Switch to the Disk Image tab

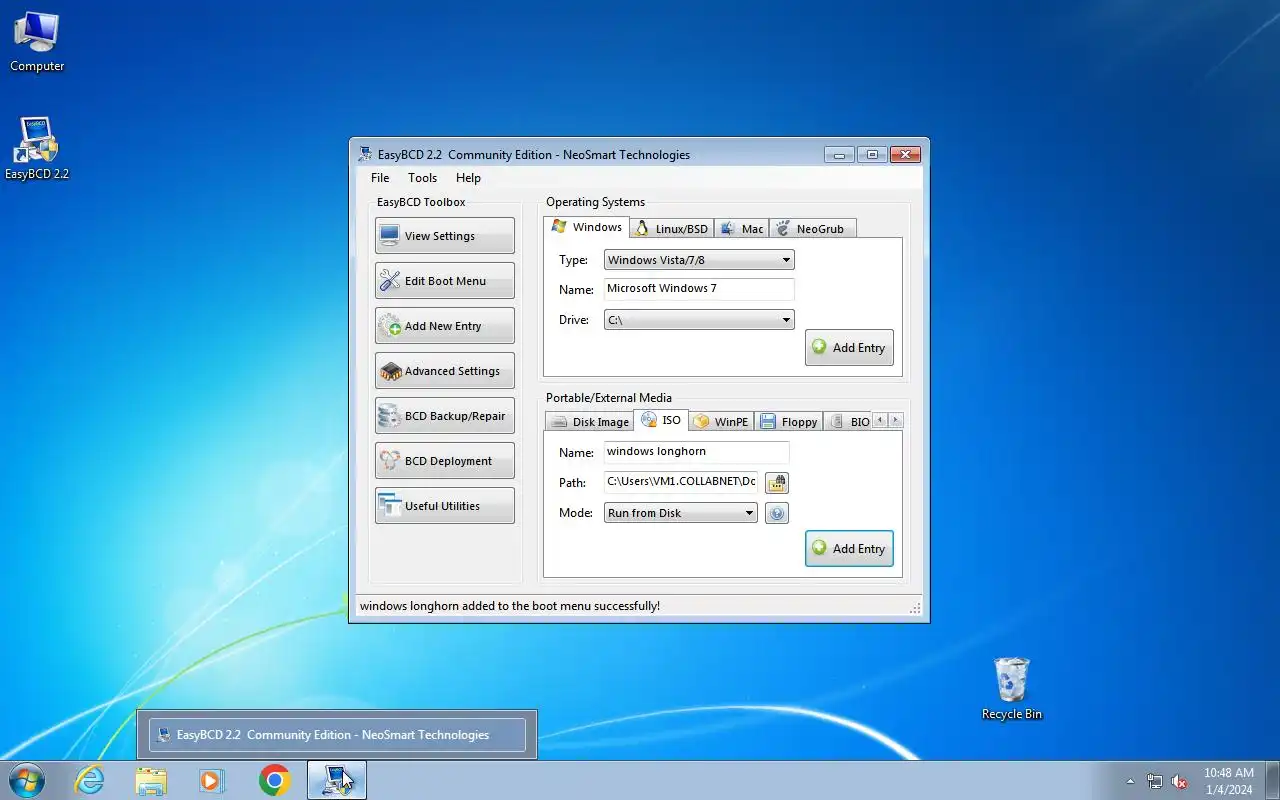(590, 422)
